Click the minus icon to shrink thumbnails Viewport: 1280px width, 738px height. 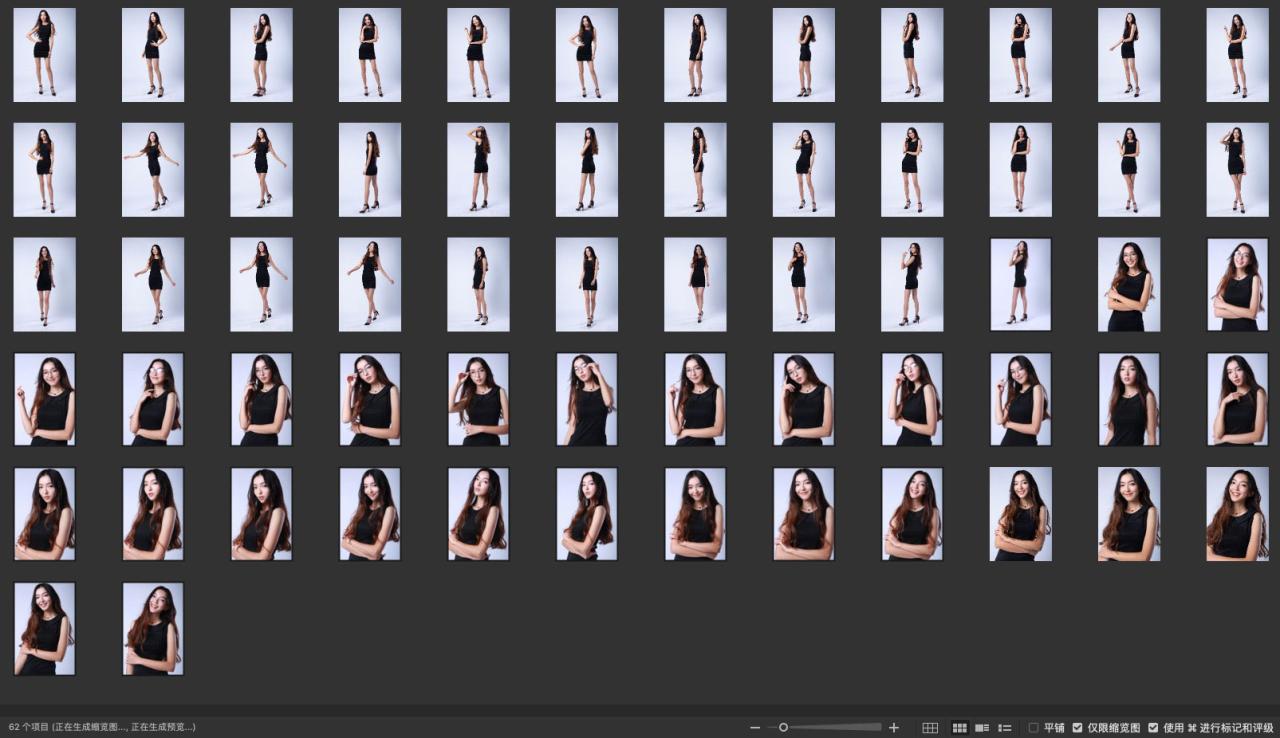pos(755,728)
